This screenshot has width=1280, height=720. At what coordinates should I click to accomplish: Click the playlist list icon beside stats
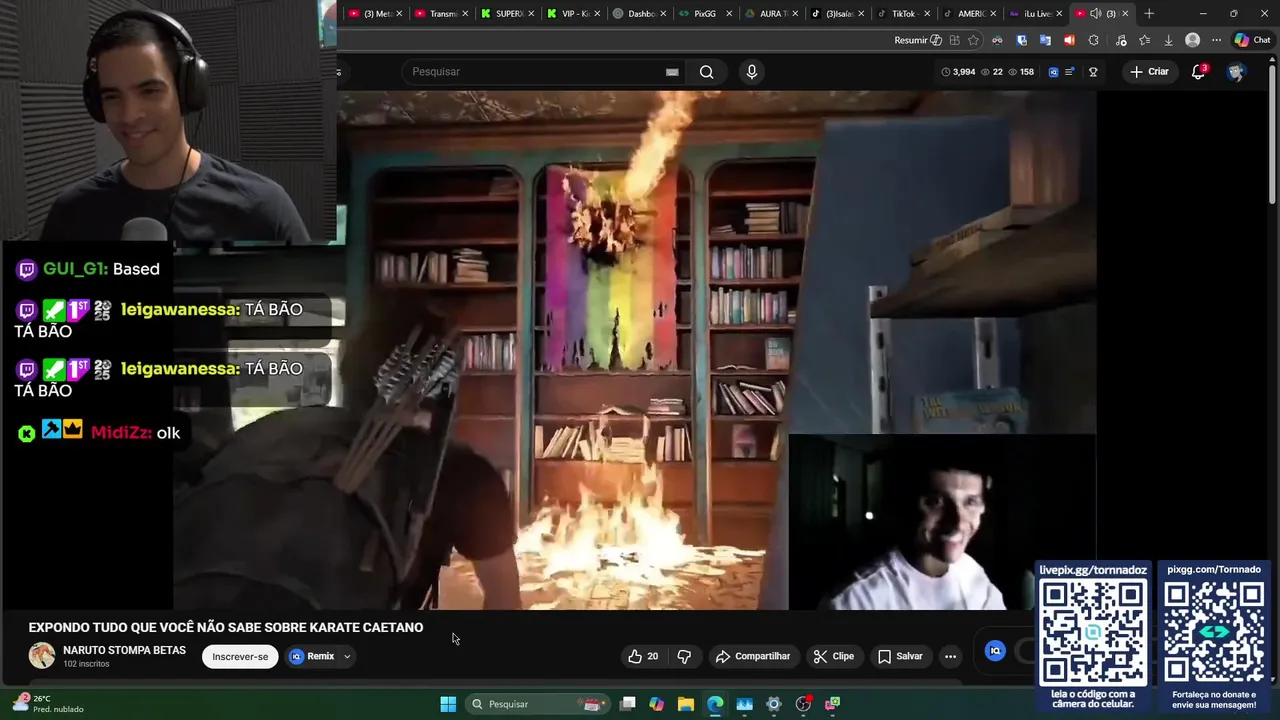point(1069,72)
